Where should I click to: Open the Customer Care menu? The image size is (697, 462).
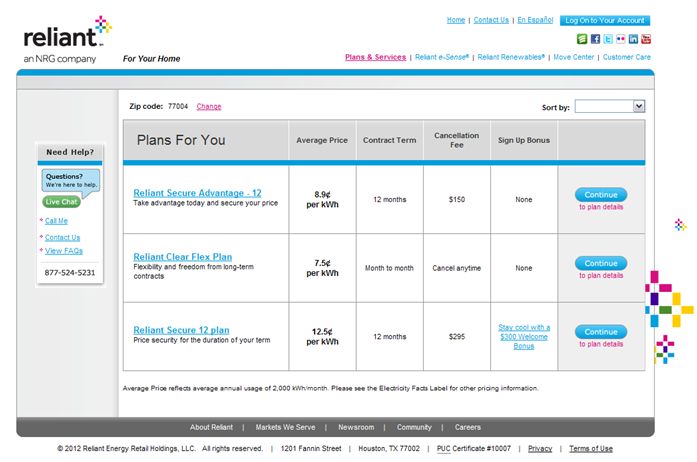[x=627, y=57]
